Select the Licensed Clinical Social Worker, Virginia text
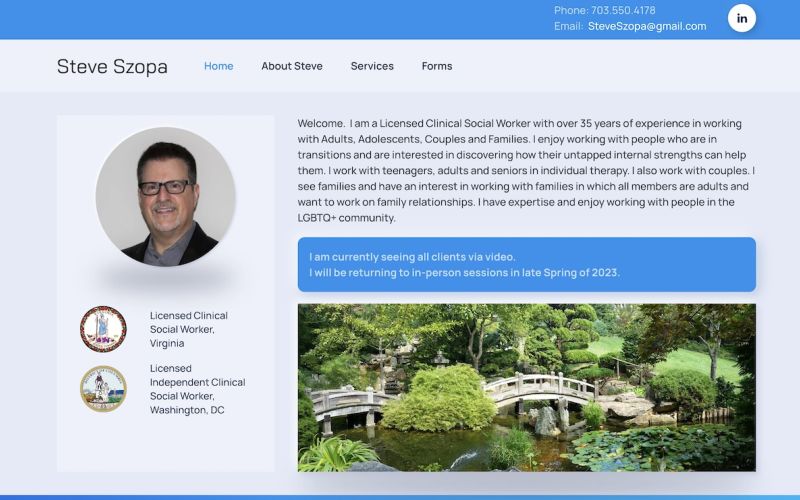Screen dimensions: 800x500 click(x=189, y=329)
